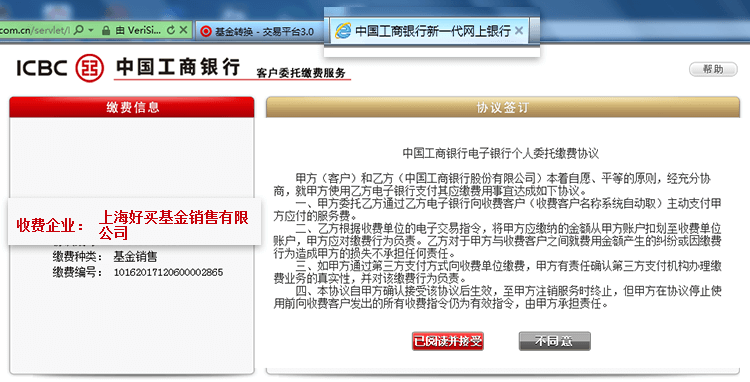Click the 客户委托缴费服务 subtitle text
Image resolution: width=750 pixels, height=382 pixels.
(301, 73)
